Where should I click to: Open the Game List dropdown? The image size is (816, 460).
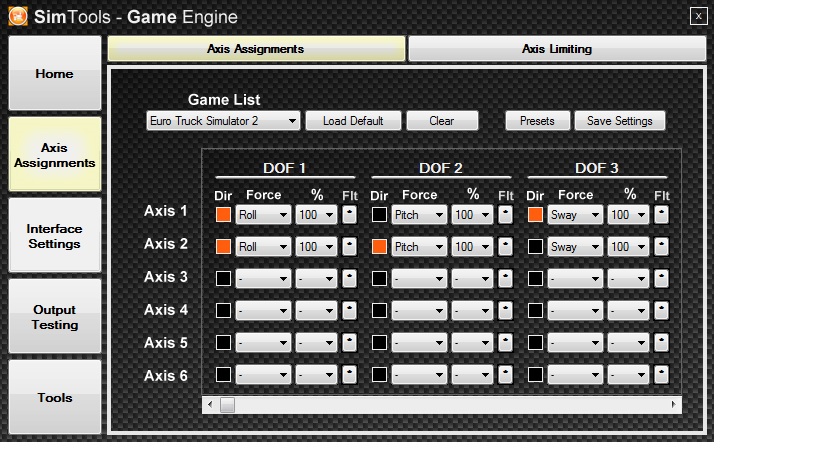[x=222, y=121]
